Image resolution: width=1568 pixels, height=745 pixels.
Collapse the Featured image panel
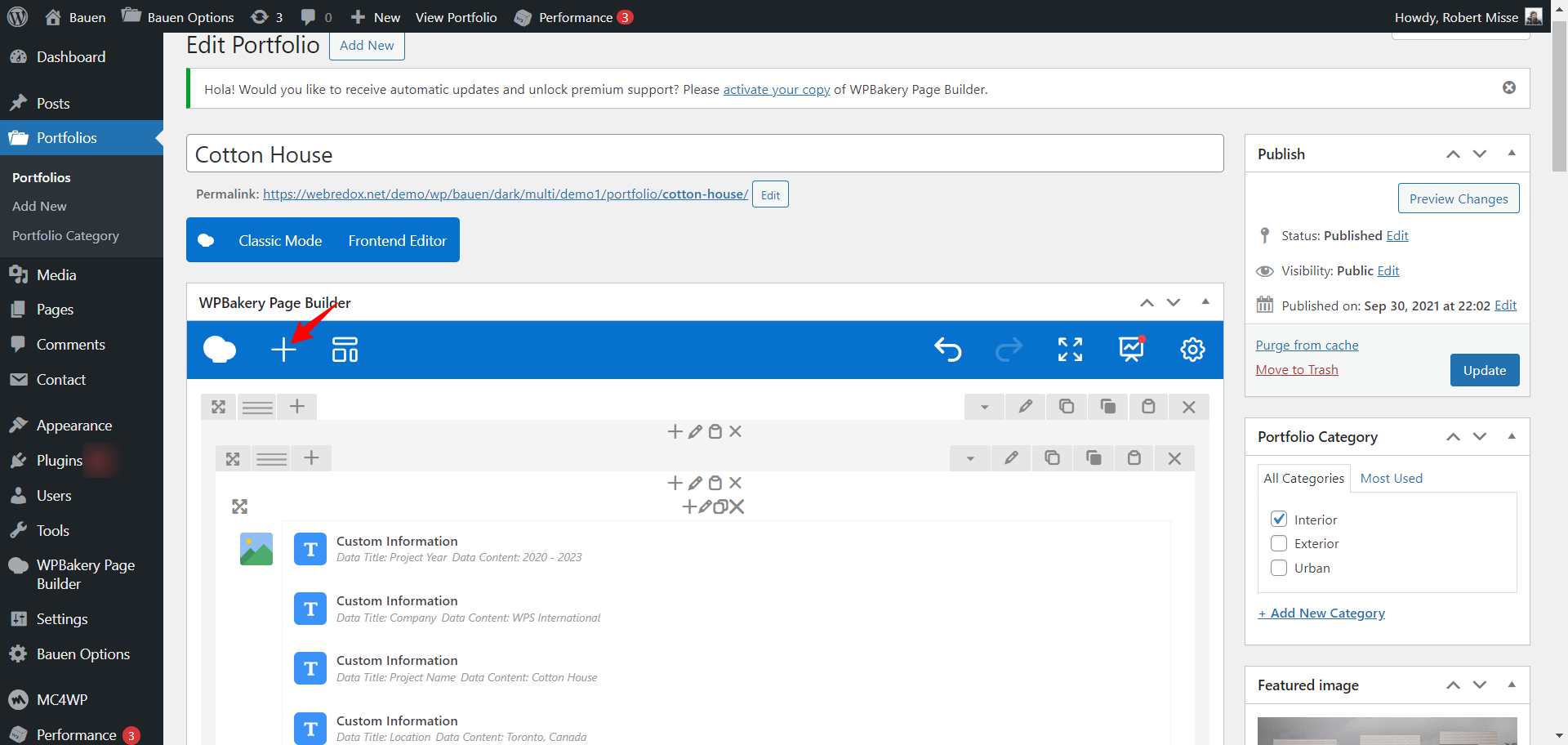point(1512,685)
